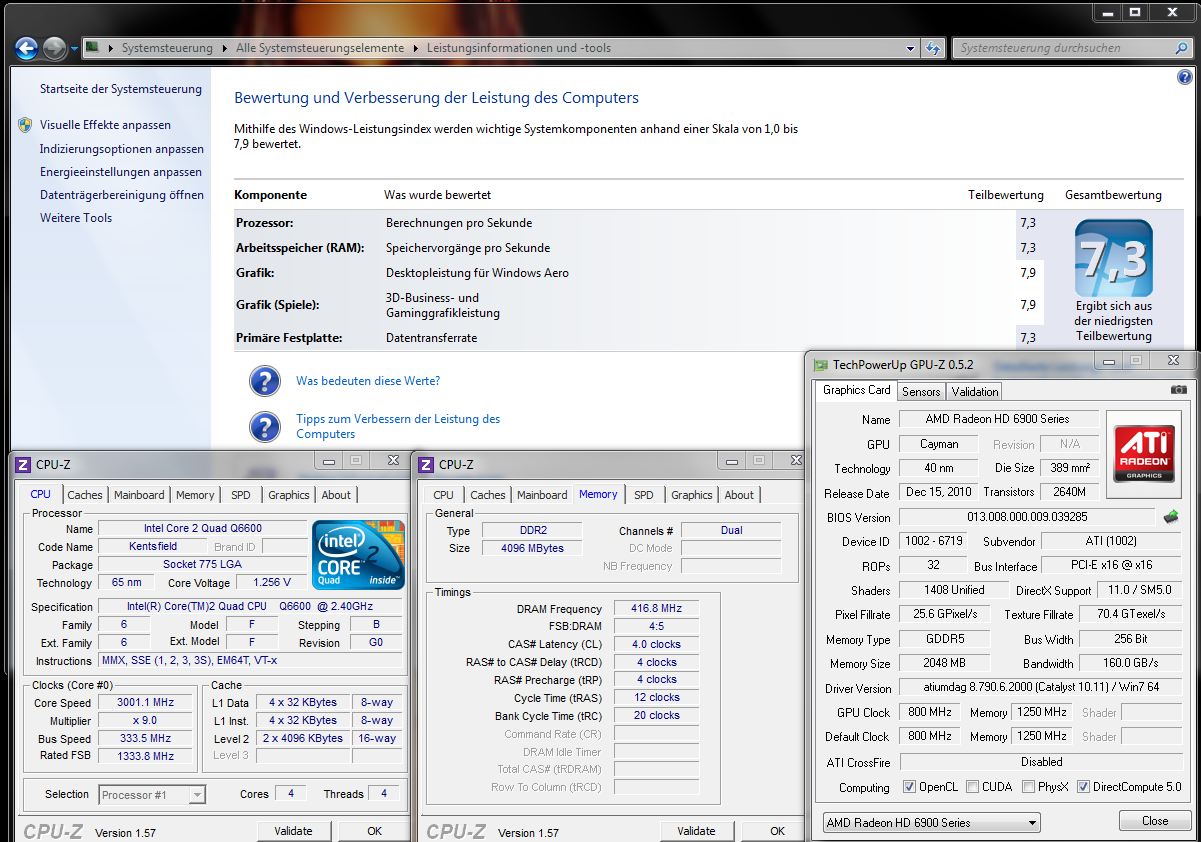This screenshot has height=842, width=1201.
Task: Enable the PhysX checkbox
Action: [1028, 787]
